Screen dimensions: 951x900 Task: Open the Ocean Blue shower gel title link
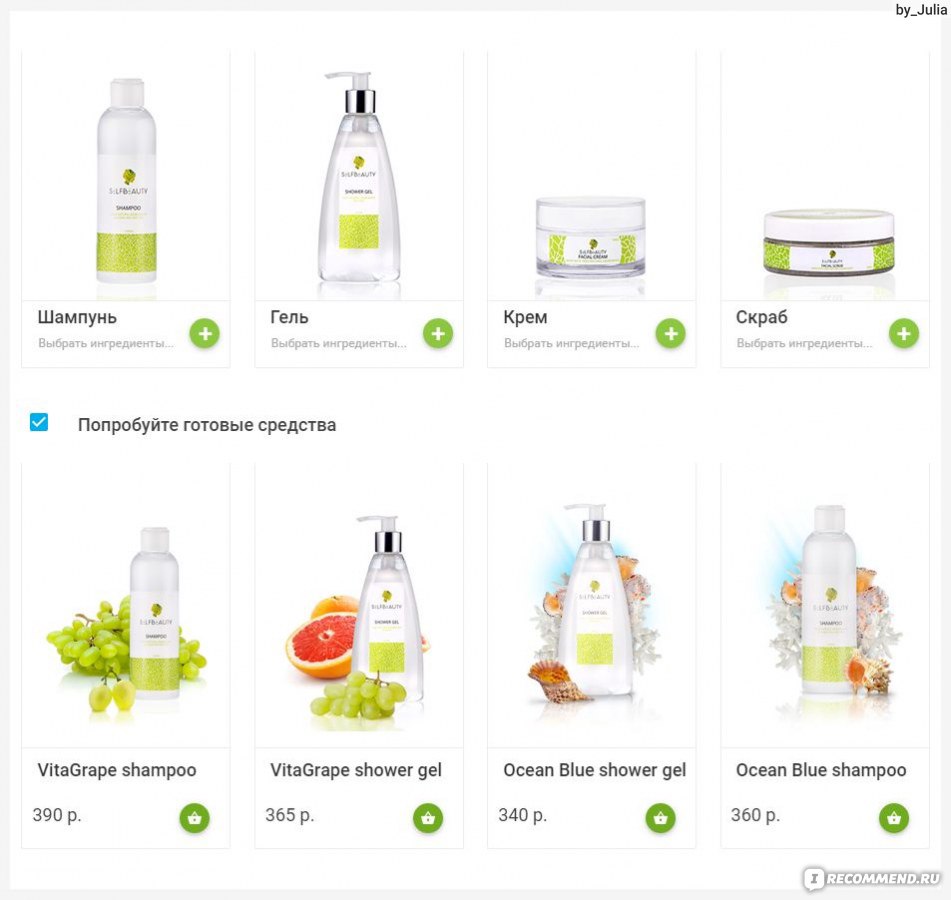pos(594,770)
